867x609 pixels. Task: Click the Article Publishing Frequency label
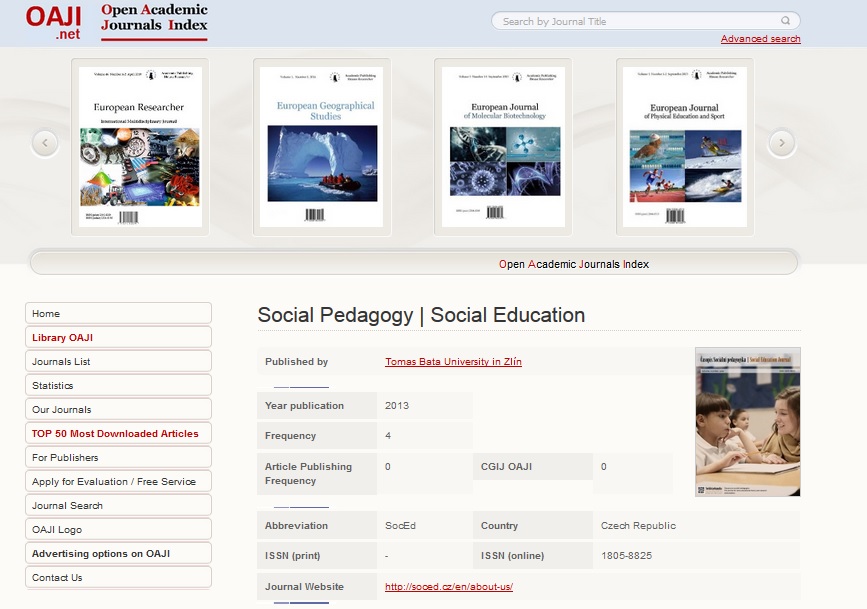(x=309, y=473)
